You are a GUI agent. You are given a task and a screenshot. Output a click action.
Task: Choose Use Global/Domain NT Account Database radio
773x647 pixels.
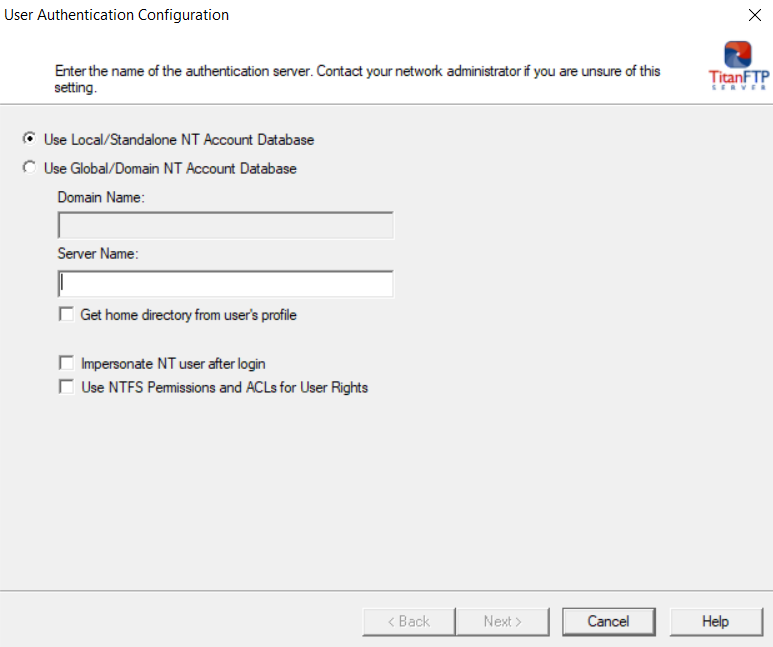tap(29, 168)
